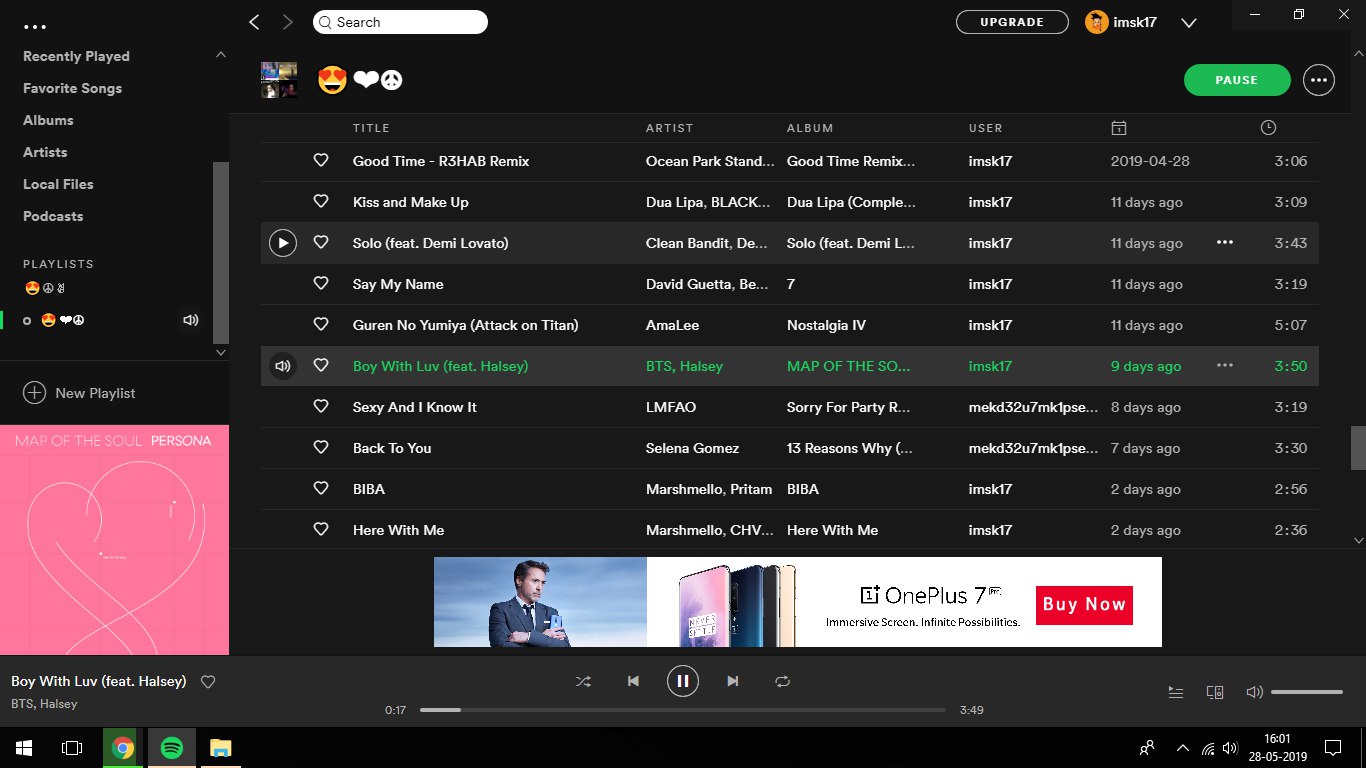Expand the account dropdown arrow next to imsk17

coord(1189,22)
